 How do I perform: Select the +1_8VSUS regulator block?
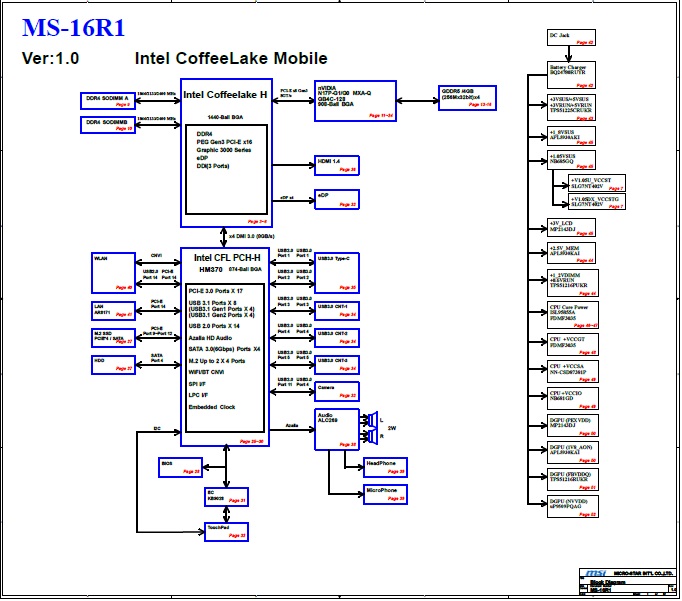pos(571,136)
